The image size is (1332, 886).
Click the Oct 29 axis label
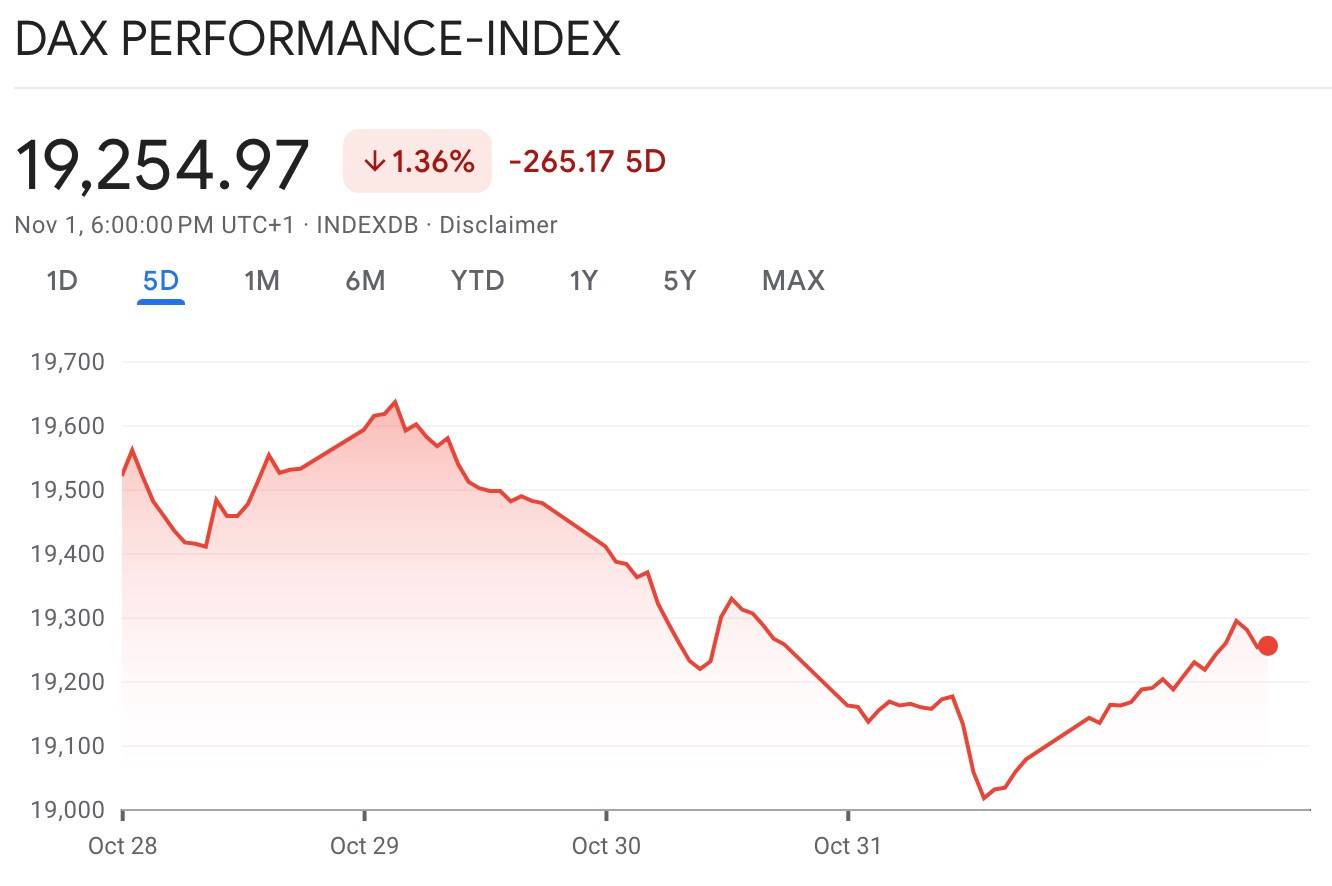[x=364, y=846]
